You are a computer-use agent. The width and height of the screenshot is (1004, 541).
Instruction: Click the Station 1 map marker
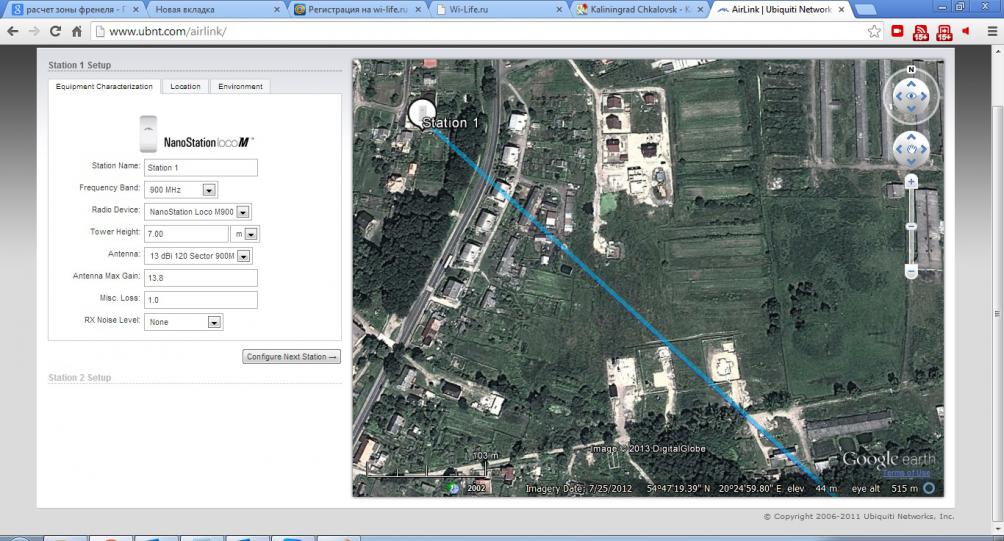tap(422, 113)
